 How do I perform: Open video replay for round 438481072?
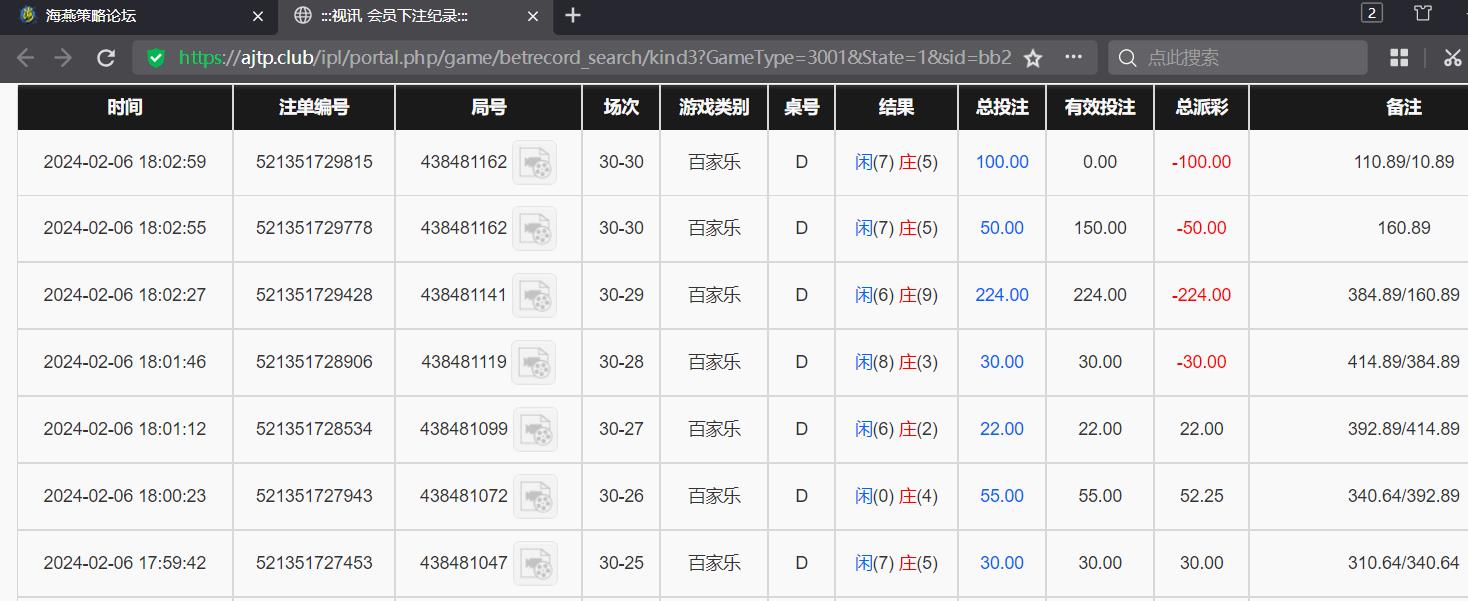coord(535,496)
